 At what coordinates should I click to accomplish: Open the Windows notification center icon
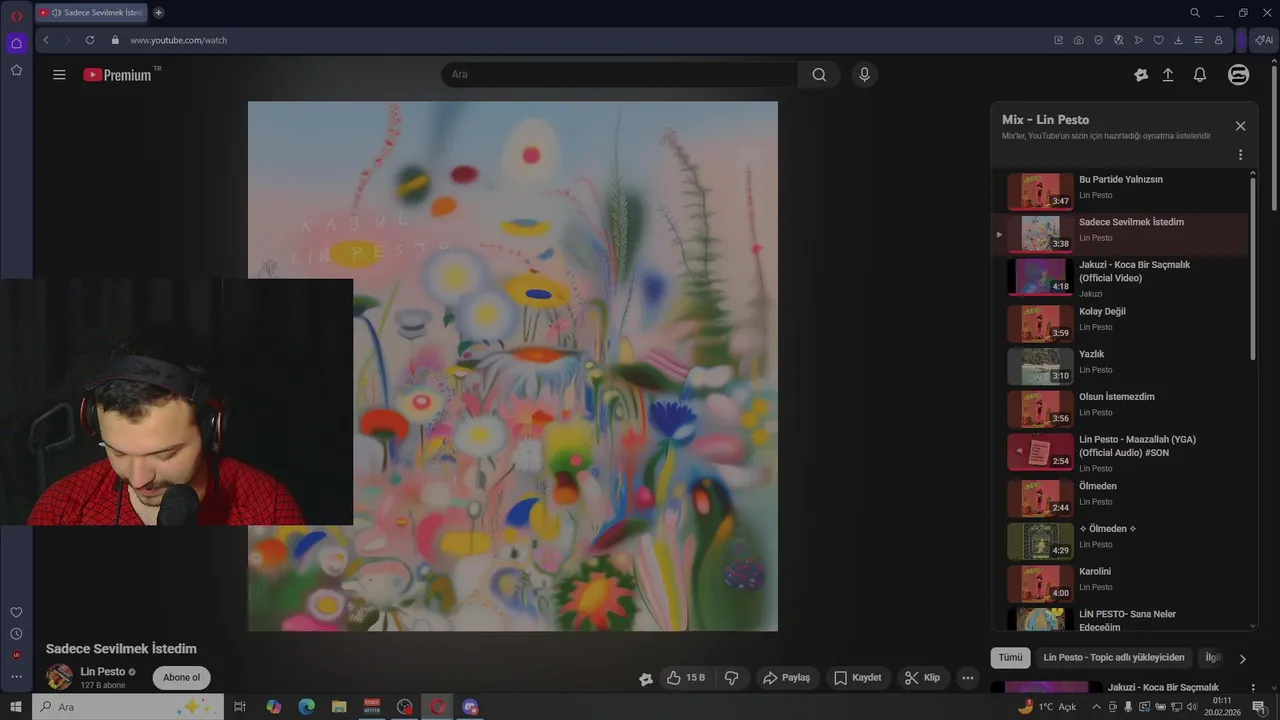point(1259,707)
